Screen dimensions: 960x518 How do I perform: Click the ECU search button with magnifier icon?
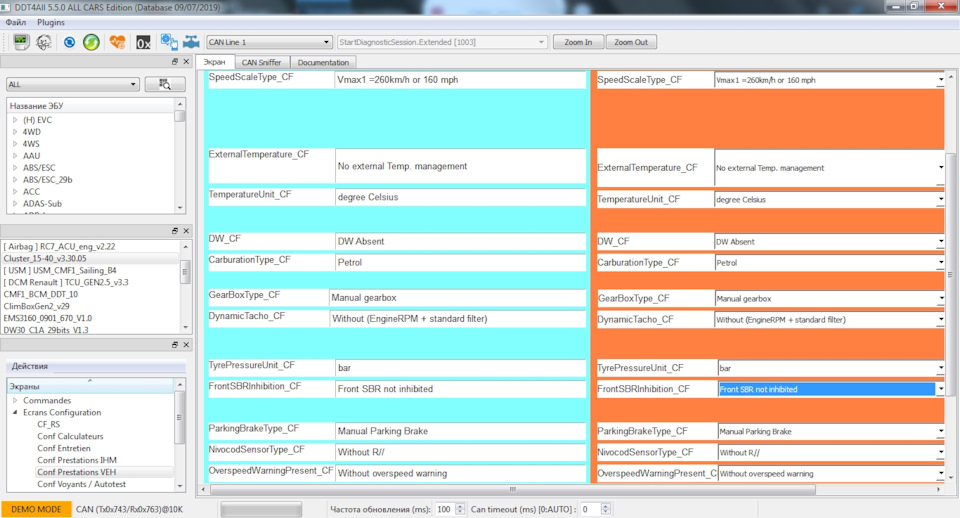(x=165, y=84)
